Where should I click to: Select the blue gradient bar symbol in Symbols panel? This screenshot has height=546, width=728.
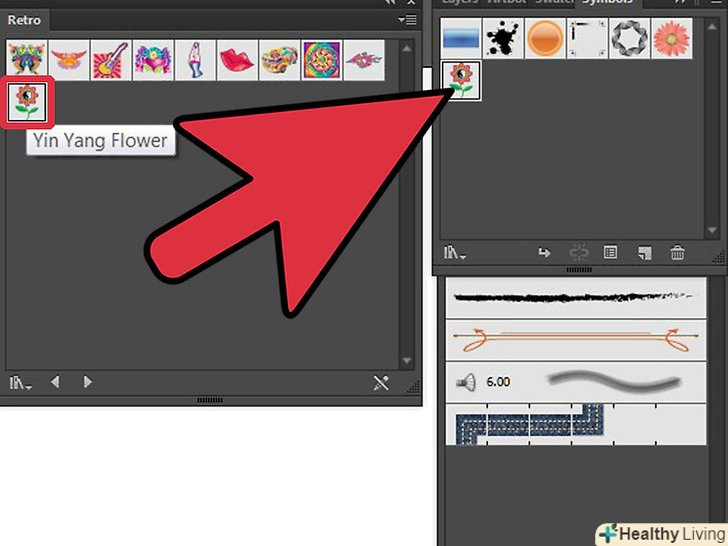(x=461, y=38)
